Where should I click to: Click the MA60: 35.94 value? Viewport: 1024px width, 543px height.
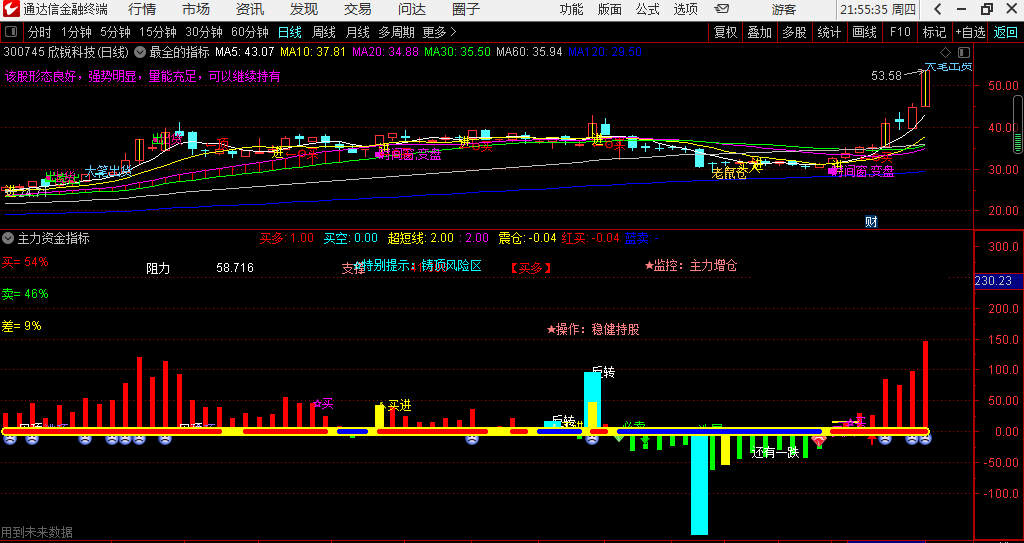coord(529,52)
